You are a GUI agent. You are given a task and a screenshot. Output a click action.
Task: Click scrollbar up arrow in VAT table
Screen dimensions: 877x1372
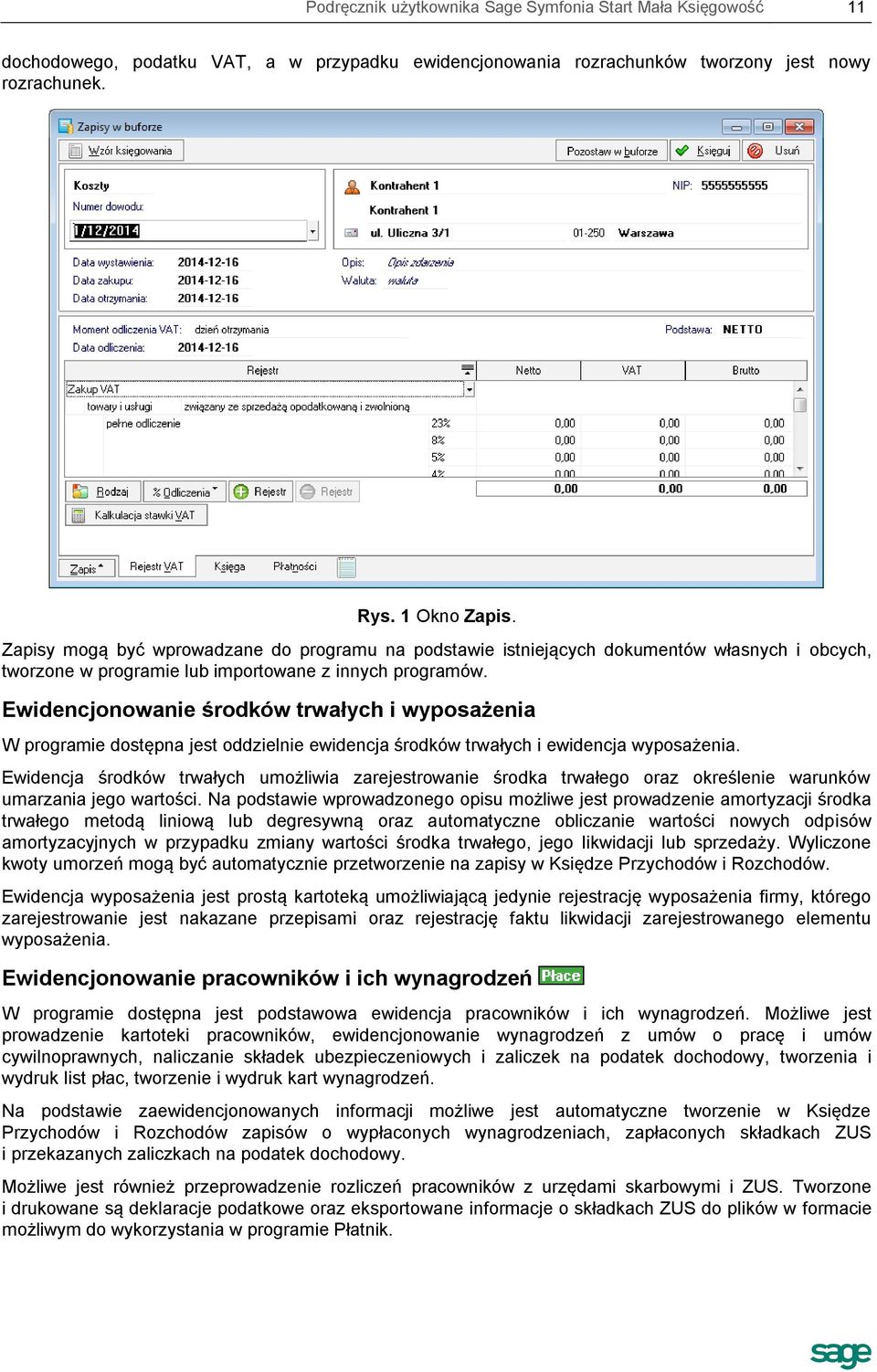click(x=800, y=389)
